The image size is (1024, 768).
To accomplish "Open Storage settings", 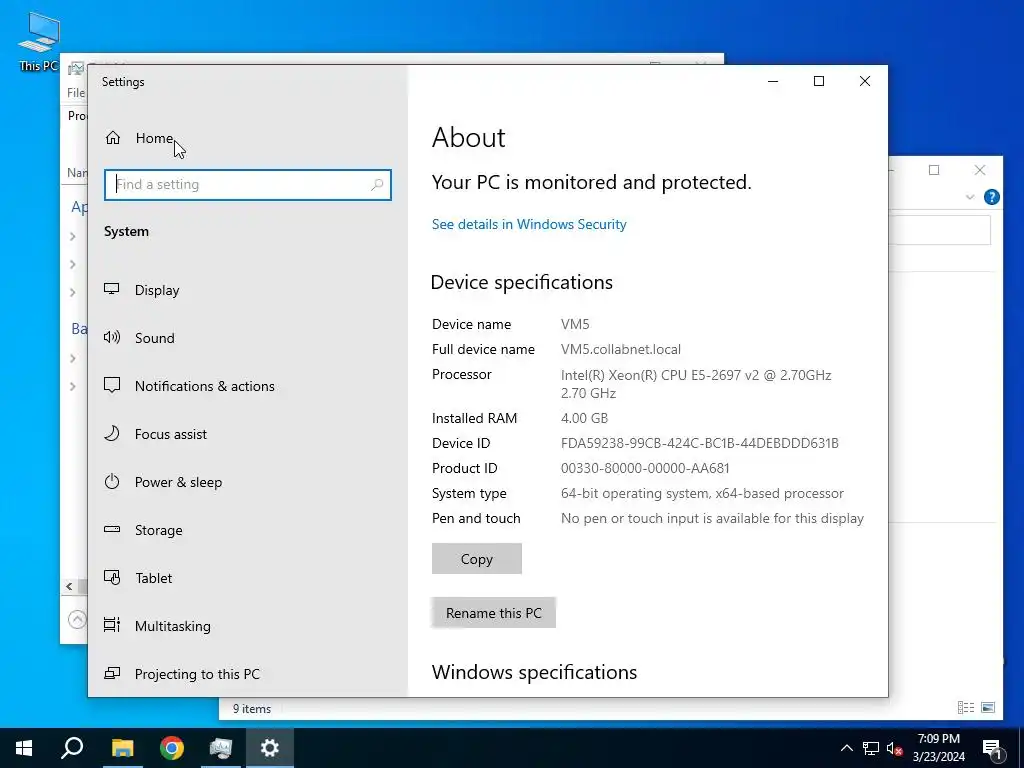I will coord(143,530).
